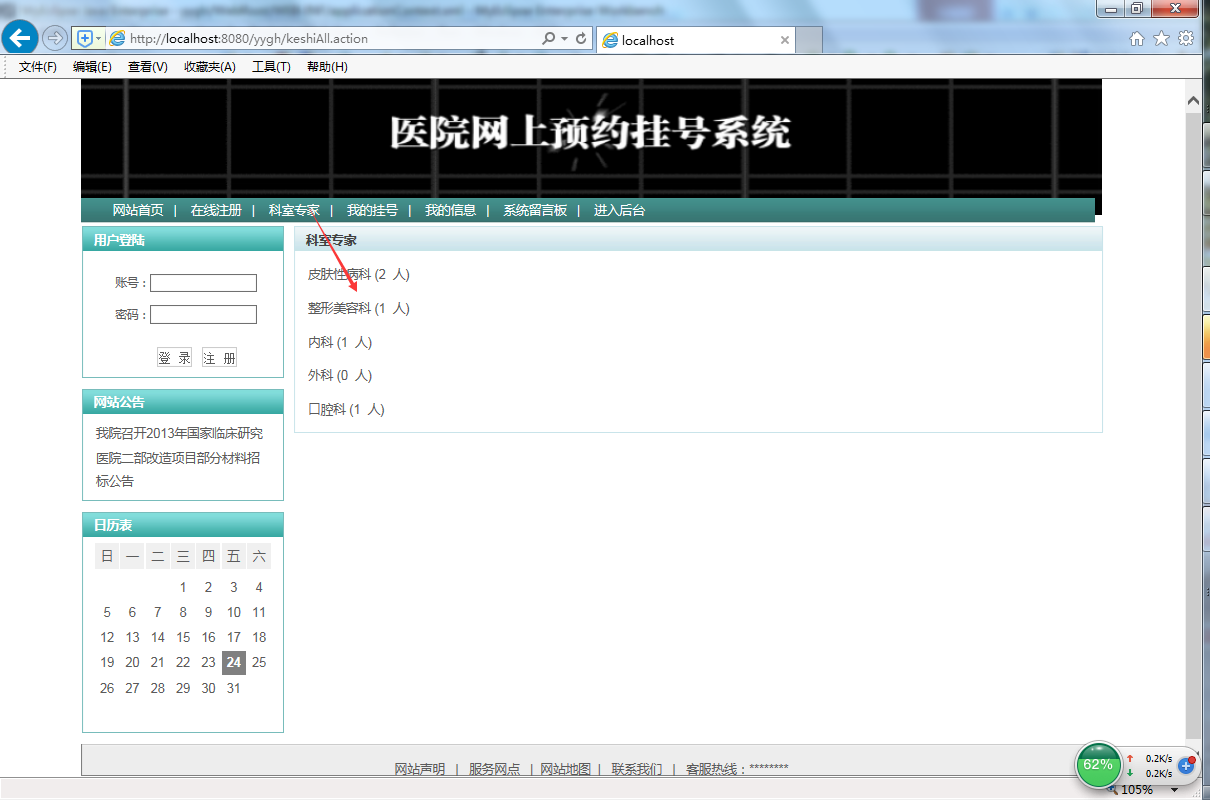Open the address bar autocomplete dropdown arrow
The width and height of the screenshot is (1210, 800).
tap(564, 39)
